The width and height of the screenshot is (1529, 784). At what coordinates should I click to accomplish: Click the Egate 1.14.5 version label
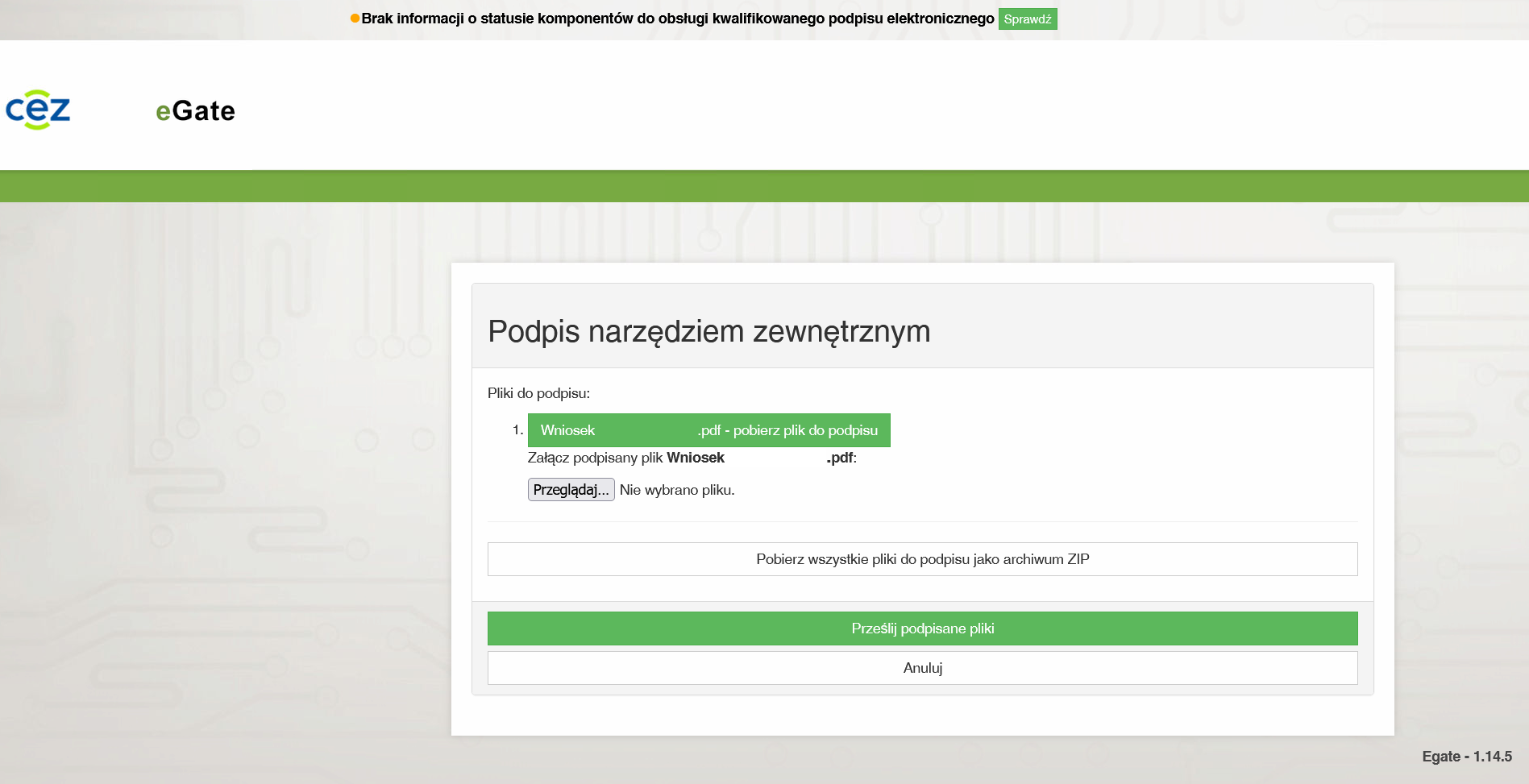pos(1466,757)
